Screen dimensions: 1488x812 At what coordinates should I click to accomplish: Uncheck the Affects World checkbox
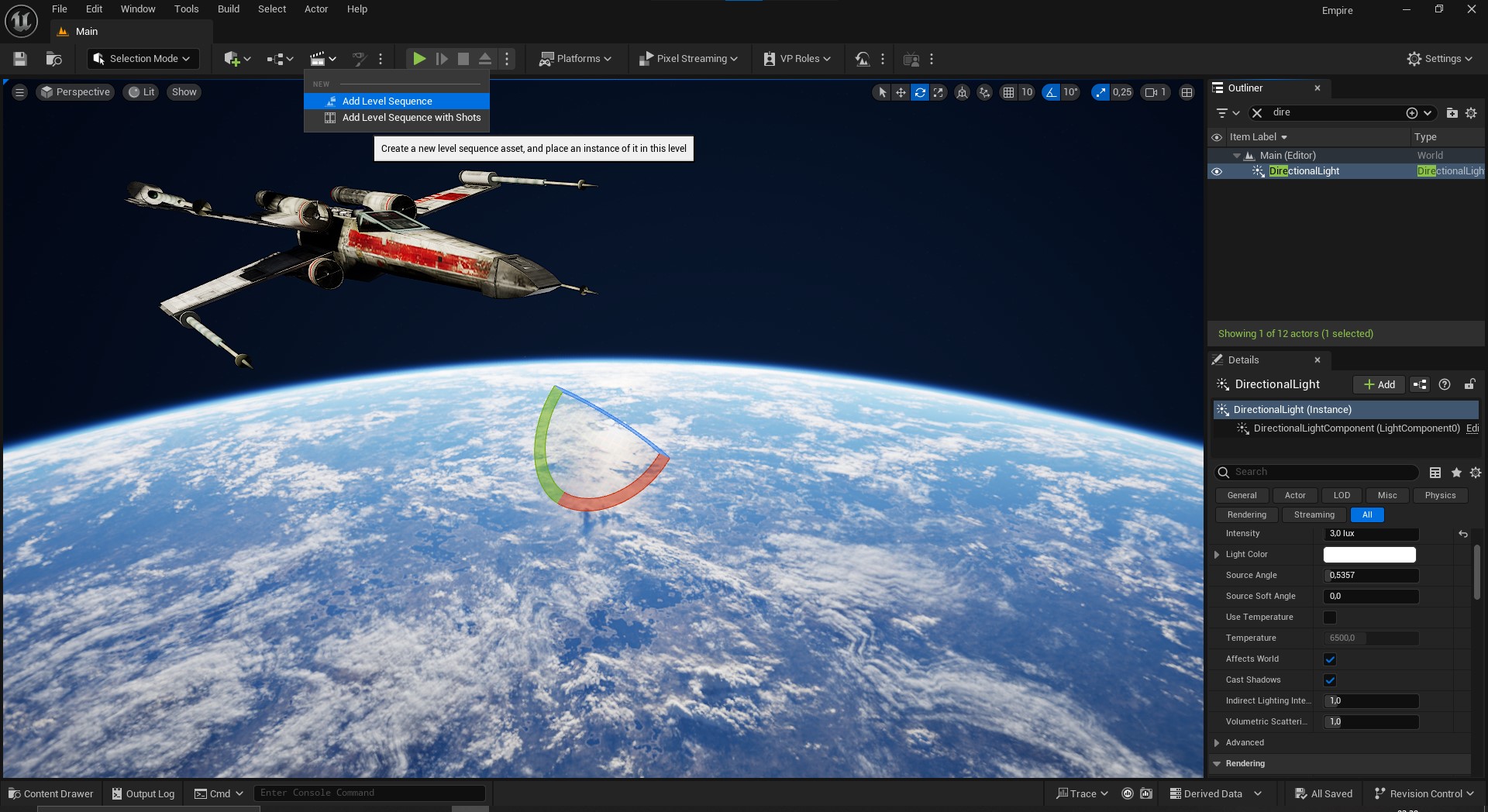click(1330, 659)
